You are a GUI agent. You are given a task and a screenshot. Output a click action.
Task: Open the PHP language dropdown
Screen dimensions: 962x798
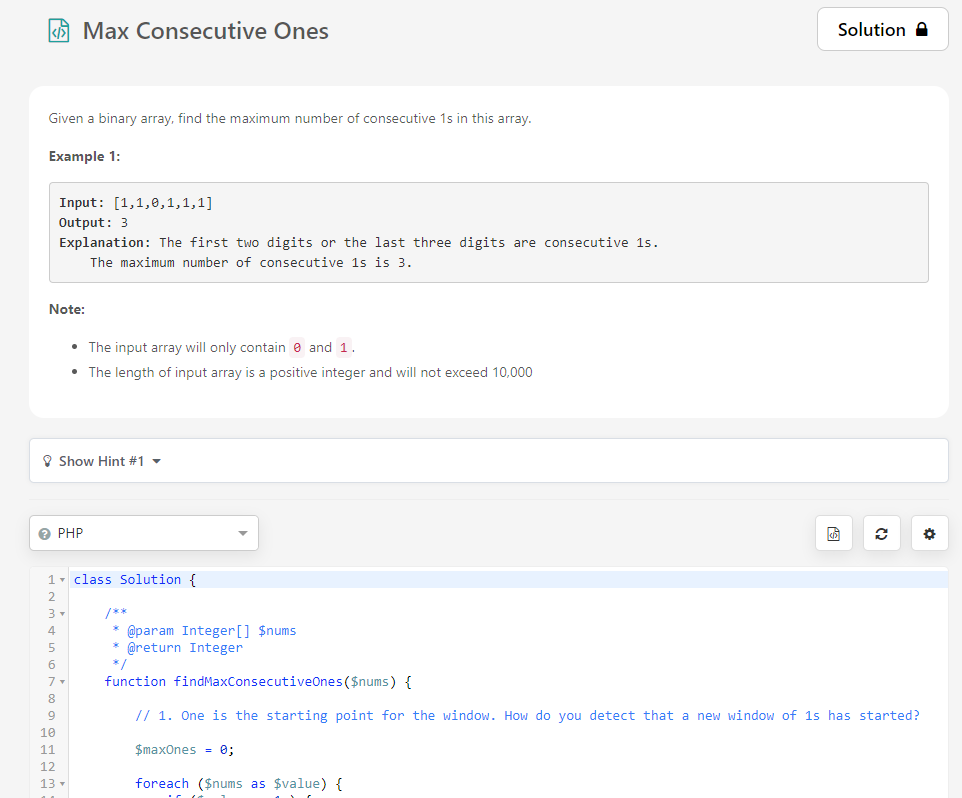pyautogui.click(x=144, y=533)
